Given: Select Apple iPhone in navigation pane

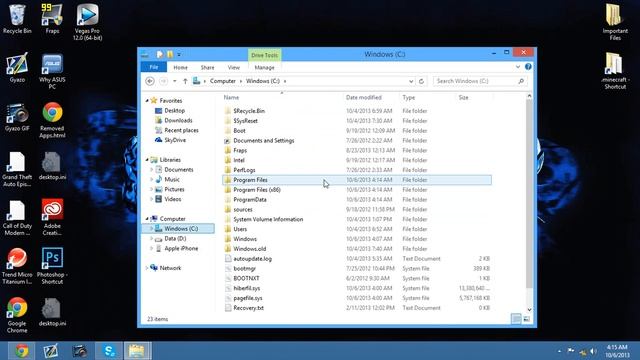Looking at the screenshot, I should tap(181, 248).
